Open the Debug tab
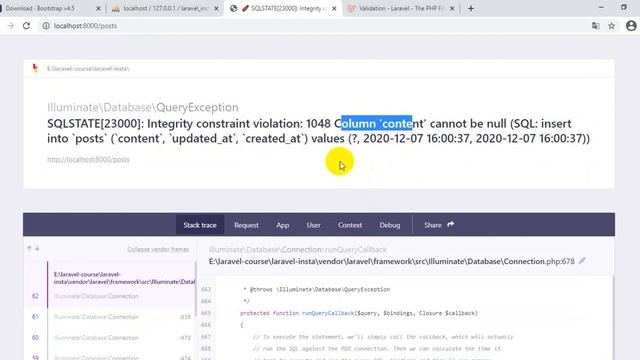The height and width of the screenshot is (360, 640). 390,225
